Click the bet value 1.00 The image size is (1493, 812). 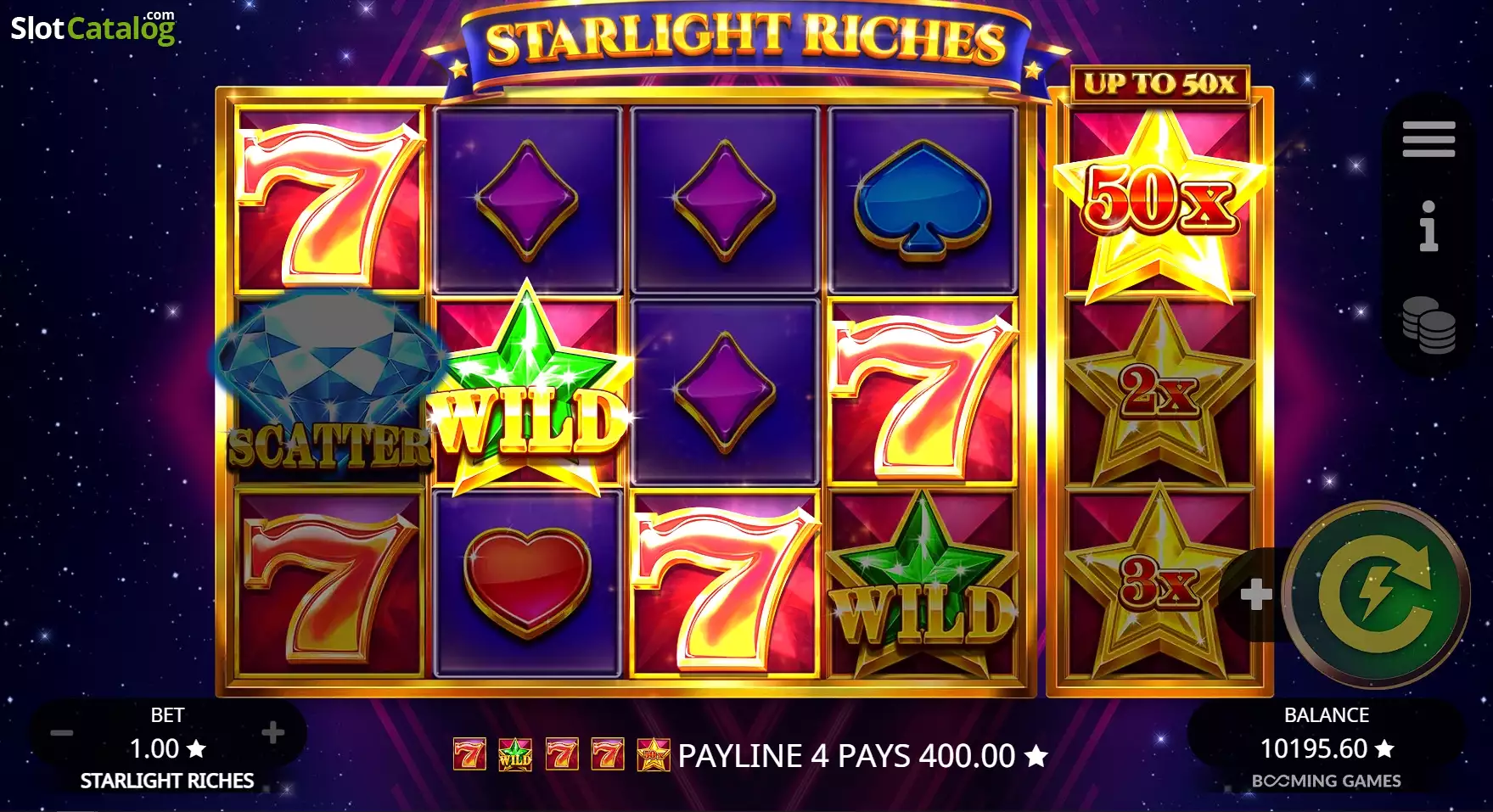coord(167,748)
